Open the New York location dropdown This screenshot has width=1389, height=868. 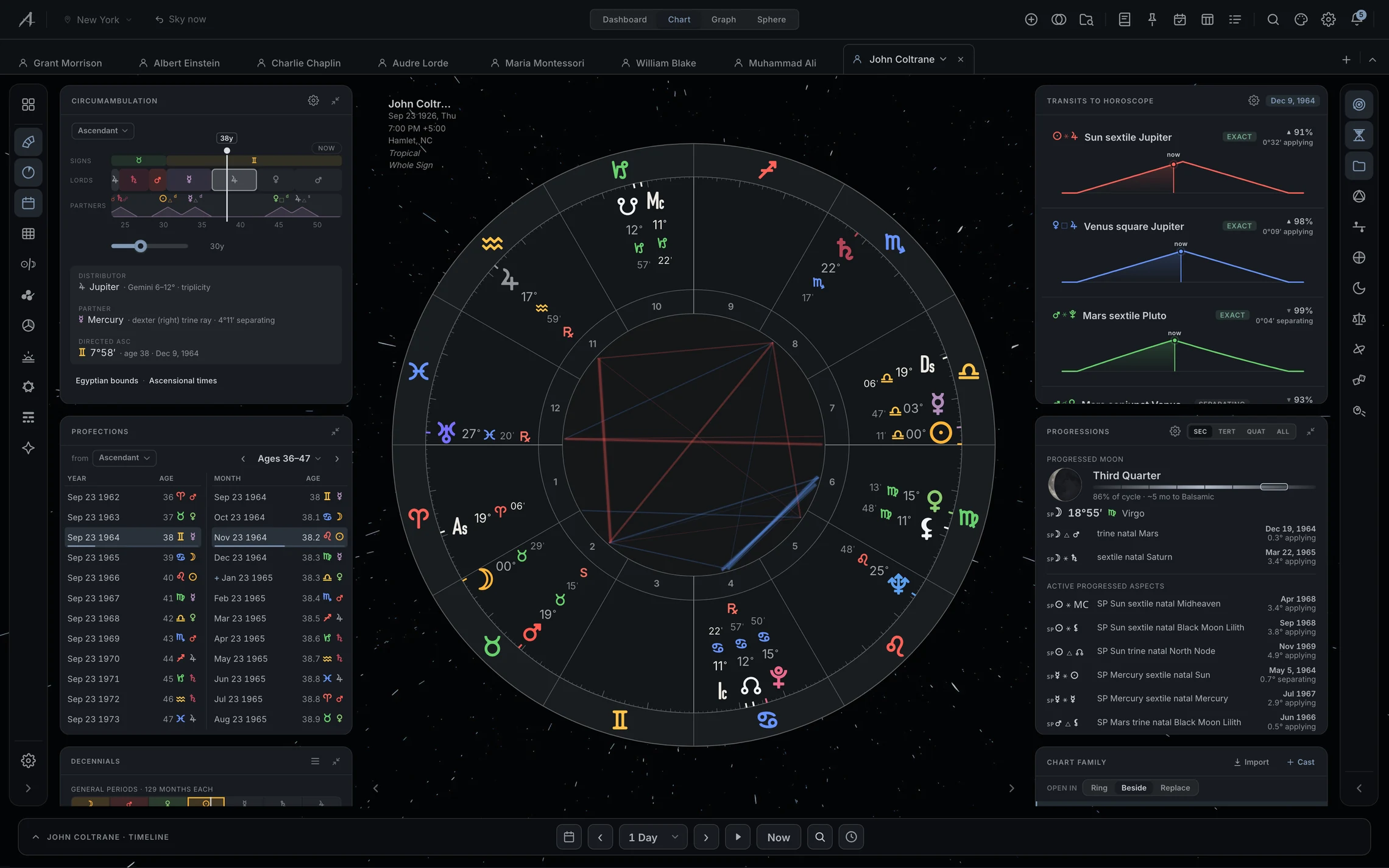[97, 19]
